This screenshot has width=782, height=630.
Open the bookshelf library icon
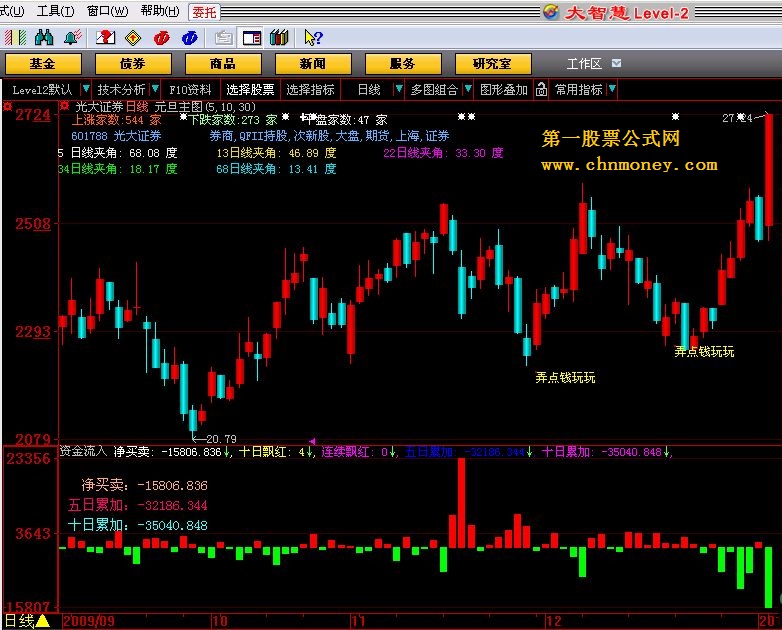(279, 37)
